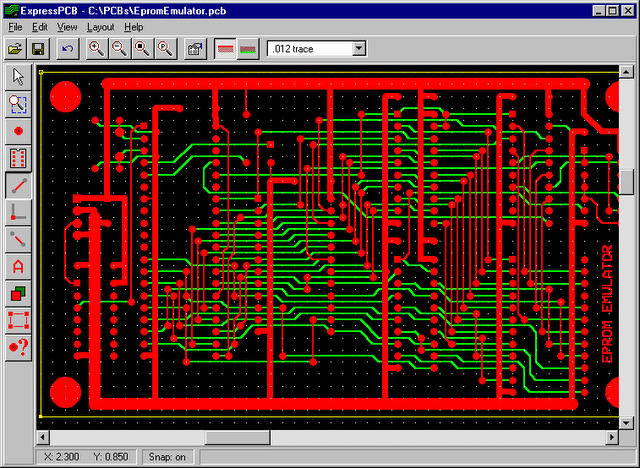The height and width of the screenshot is (468, 640).
Task: Open the View menu
Action: click(67, 27)
